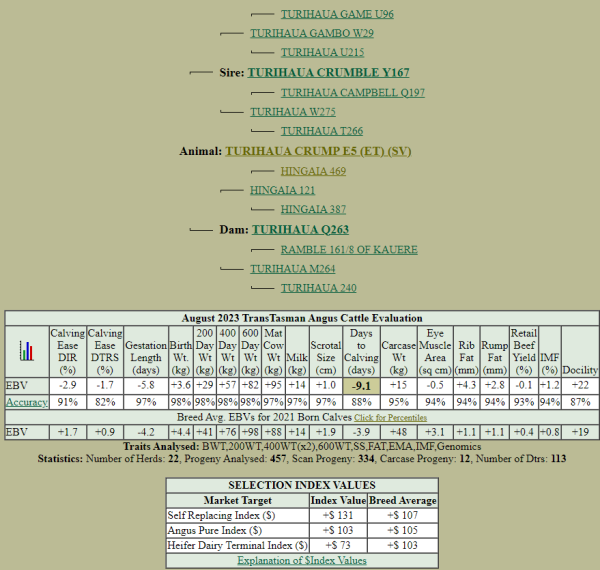Open TURIHAUA 240 link

click(x=318, y=288)
